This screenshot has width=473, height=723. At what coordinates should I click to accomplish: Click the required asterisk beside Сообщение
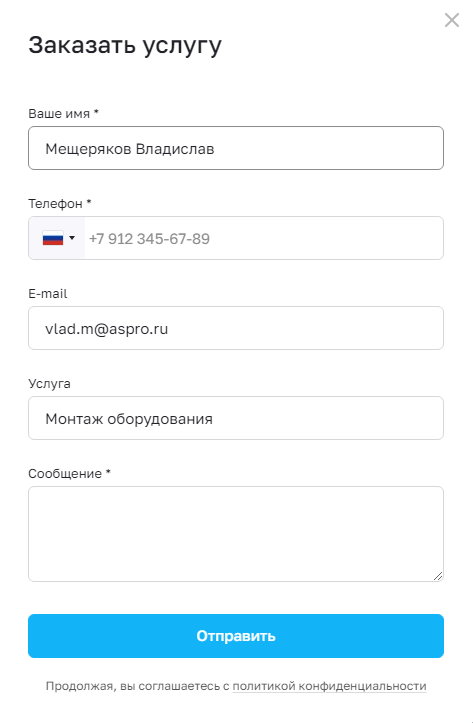[x=109, y=472]
